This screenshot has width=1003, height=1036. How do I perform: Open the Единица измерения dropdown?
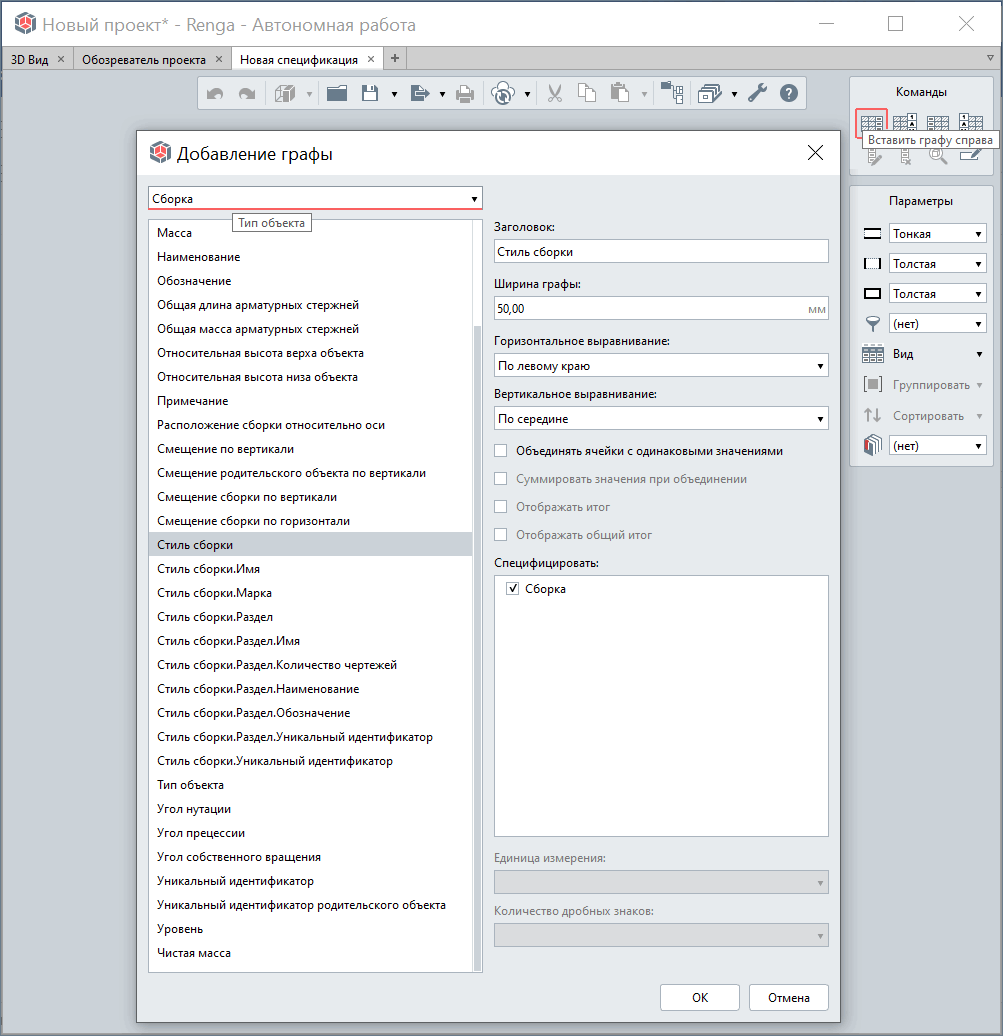tap(661, 882)
